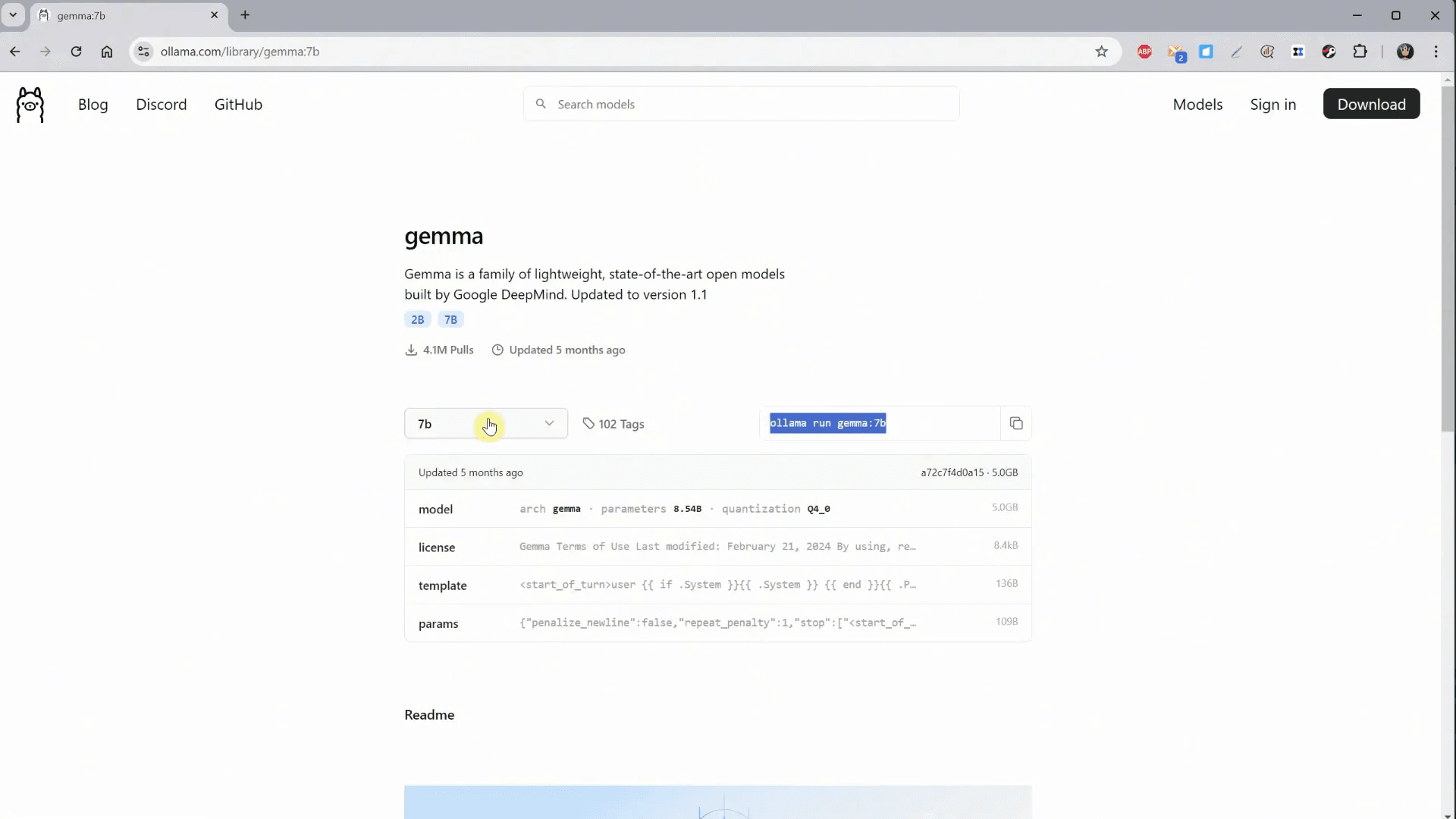Image resolution: width=1456 pixels, height=819 pixels.
Task: Expand the 7b model size dropdown
Action: pos(485,424)
